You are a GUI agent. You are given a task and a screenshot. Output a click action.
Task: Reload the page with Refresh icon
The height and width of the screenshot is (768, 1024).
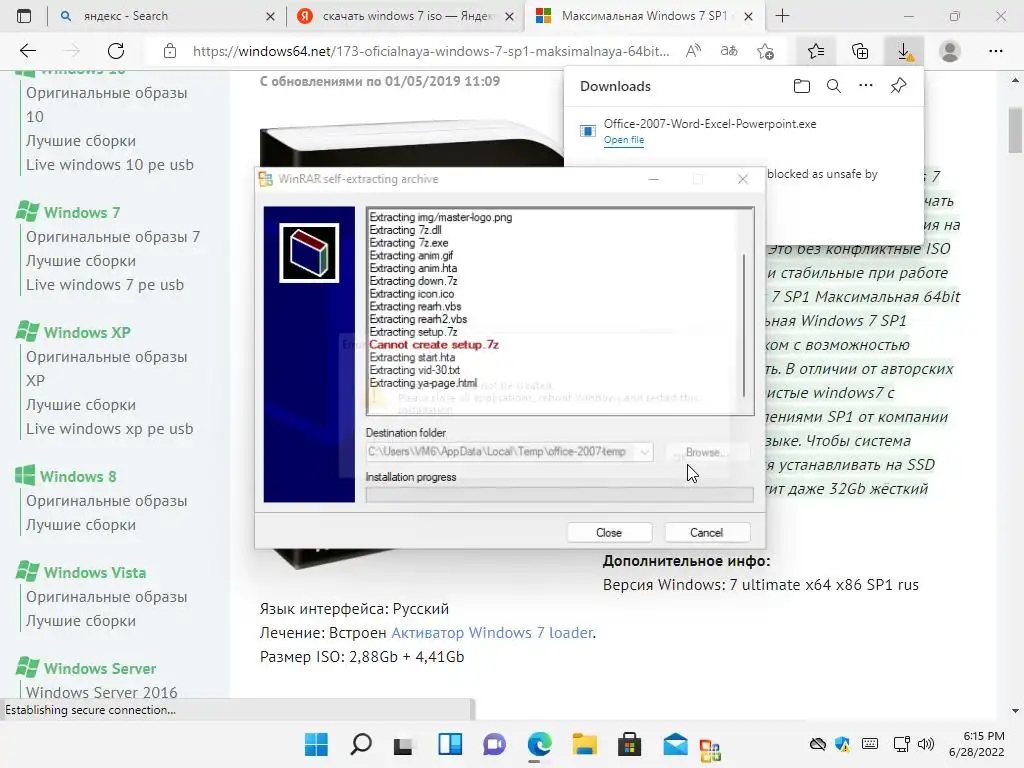[x=116, y=51]
